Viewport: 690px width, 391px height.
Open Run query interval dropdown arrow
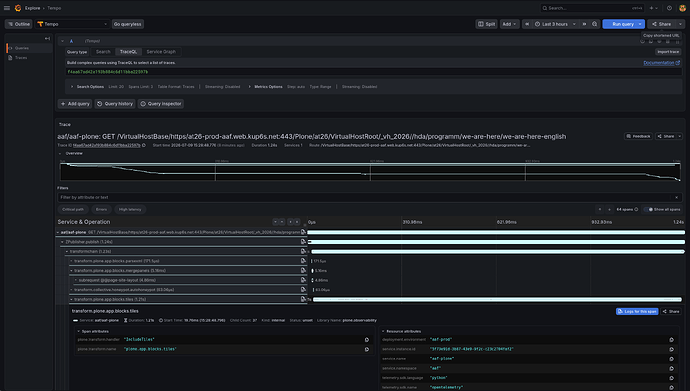coord(640,24)
